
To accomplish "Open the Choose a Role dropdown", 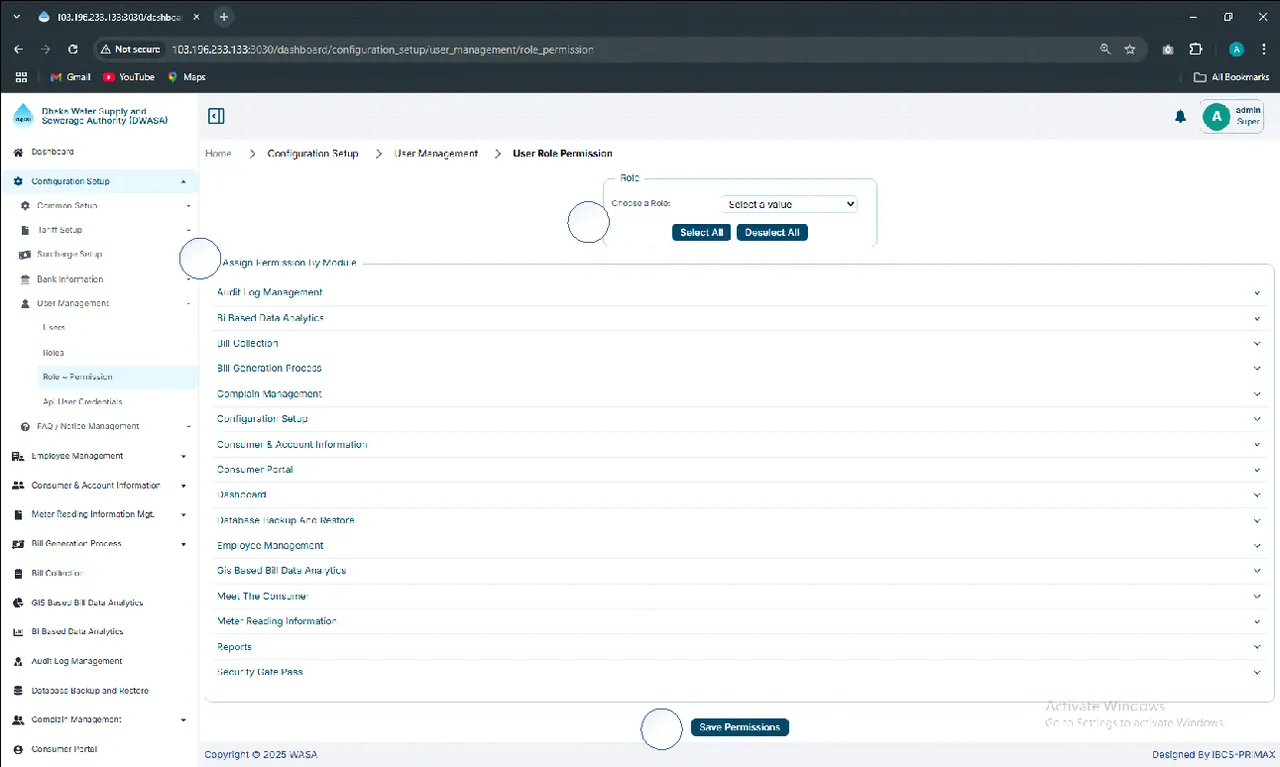I will point(789,204).
